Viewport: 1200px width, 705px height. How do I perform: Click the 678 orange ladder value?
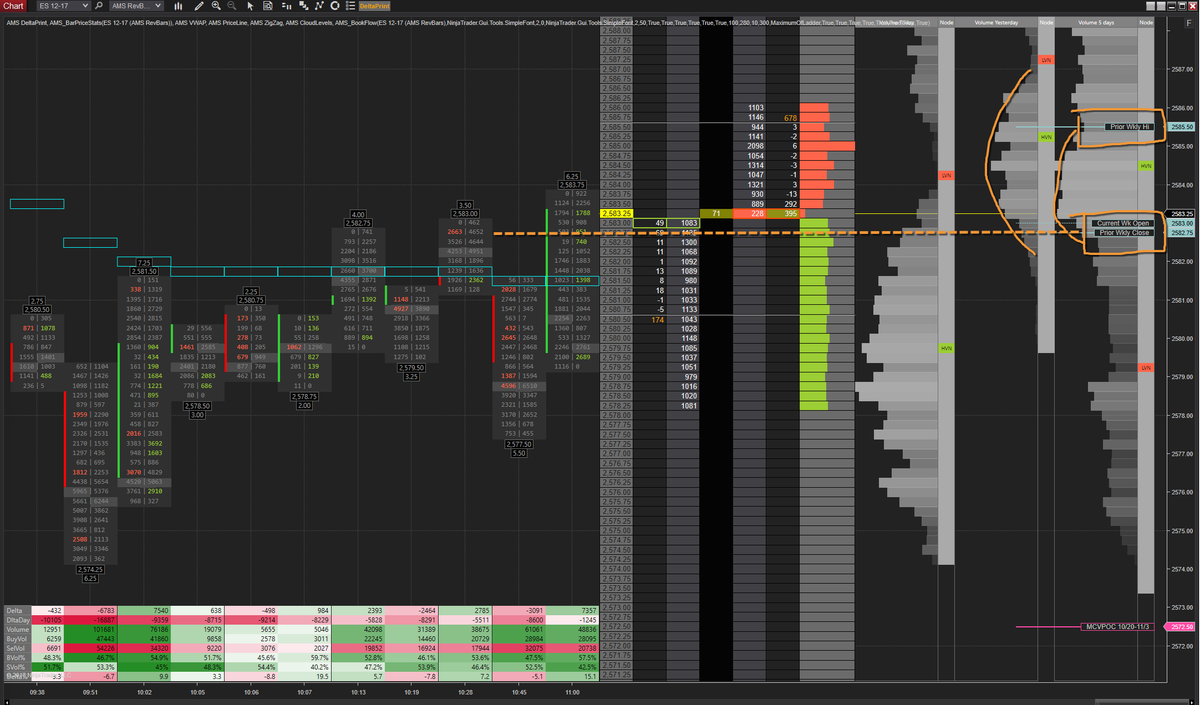tap(790, 118)
